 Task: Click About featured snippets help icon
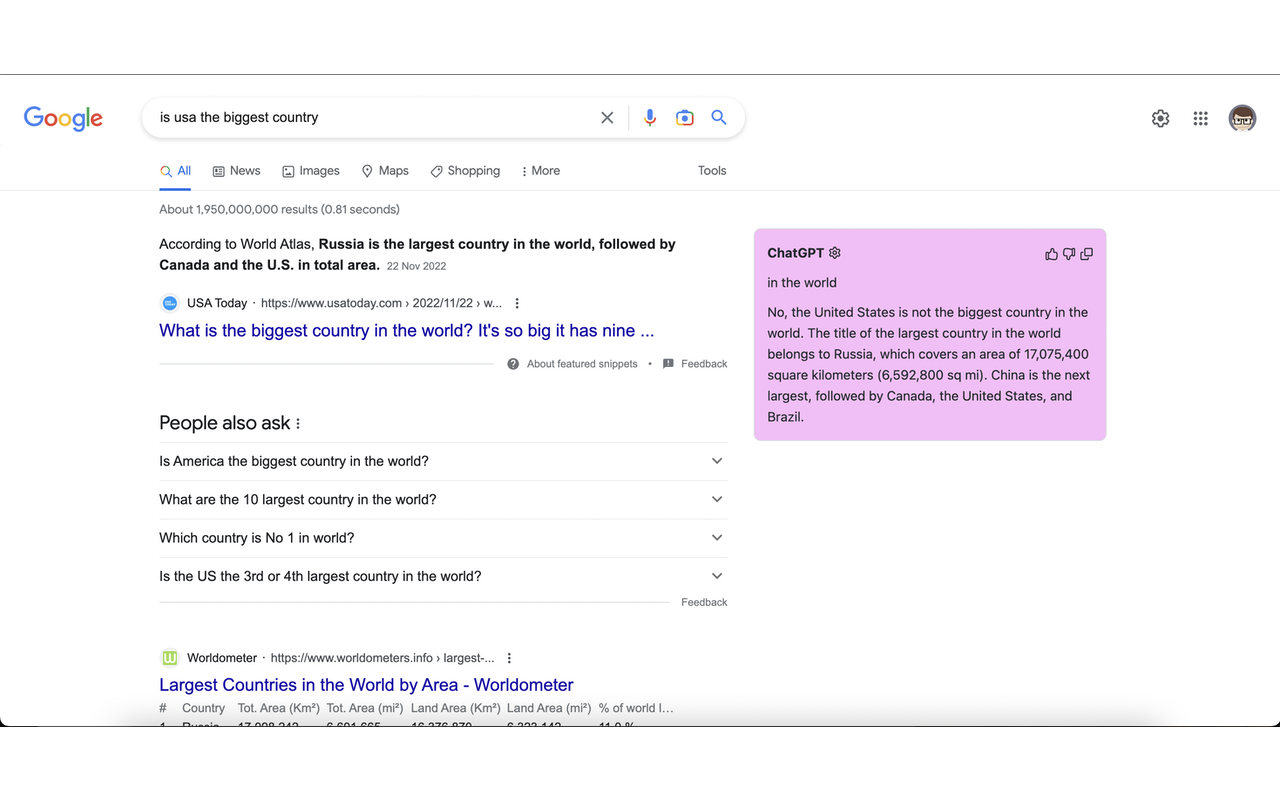(x=513, y=364)
